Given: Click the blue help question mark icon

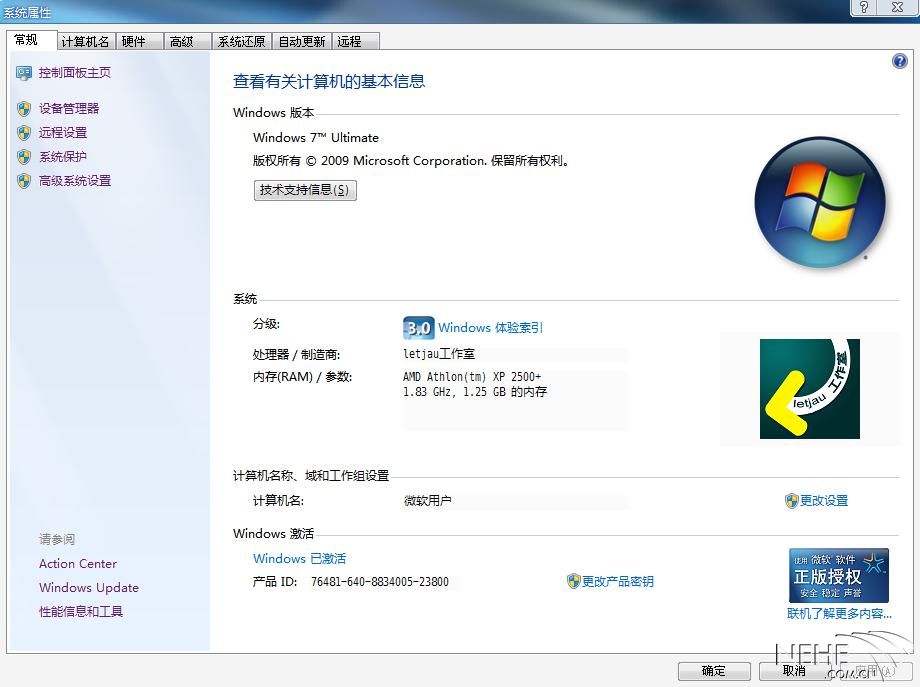Looking at the screenshot, I should click(x=899, y=61).
